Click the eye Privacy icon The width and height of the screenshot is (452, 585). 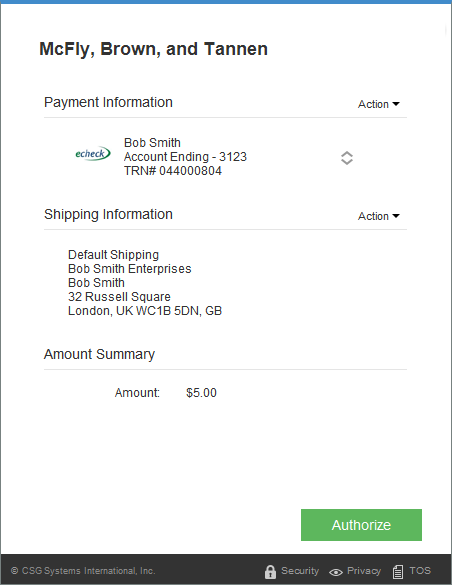click(336, 572)
